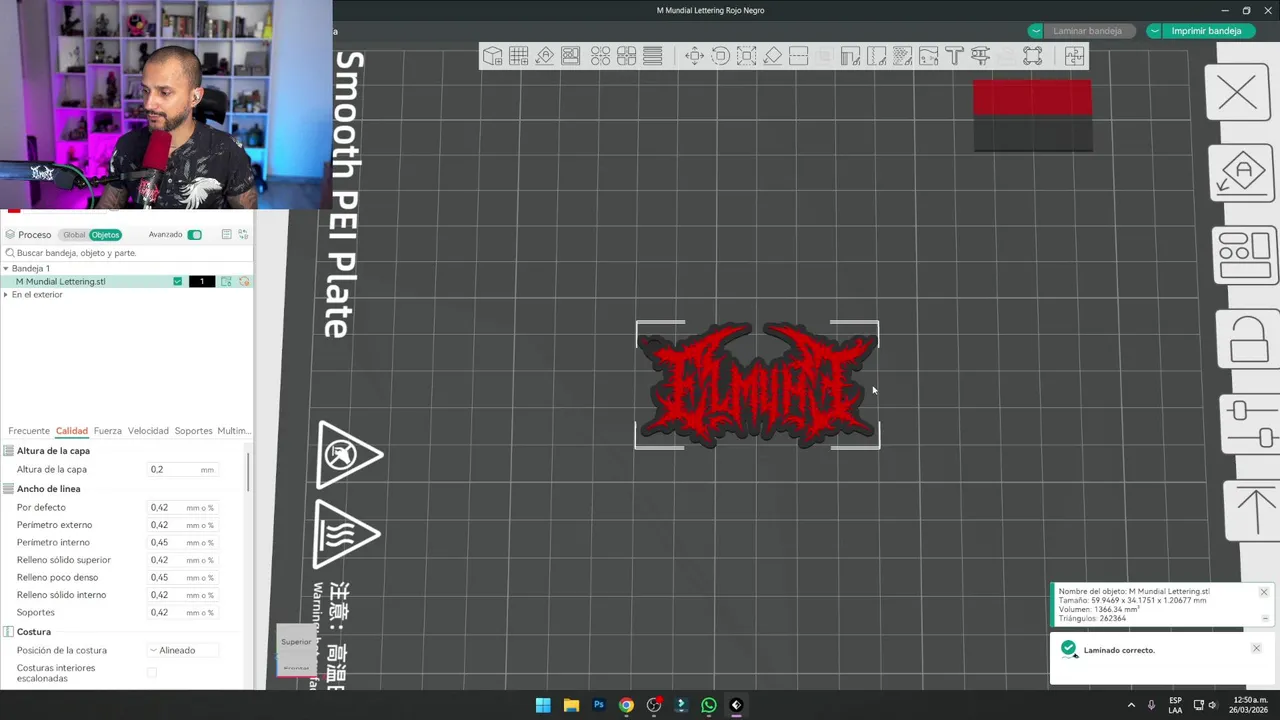
Task: Click the Imprimir bandeja button
Action: [x=1206, y=31]
